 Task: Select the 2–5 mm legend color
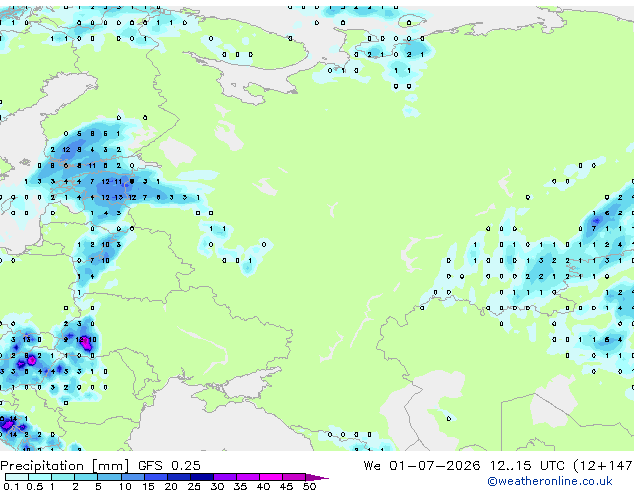click(86, 477)
